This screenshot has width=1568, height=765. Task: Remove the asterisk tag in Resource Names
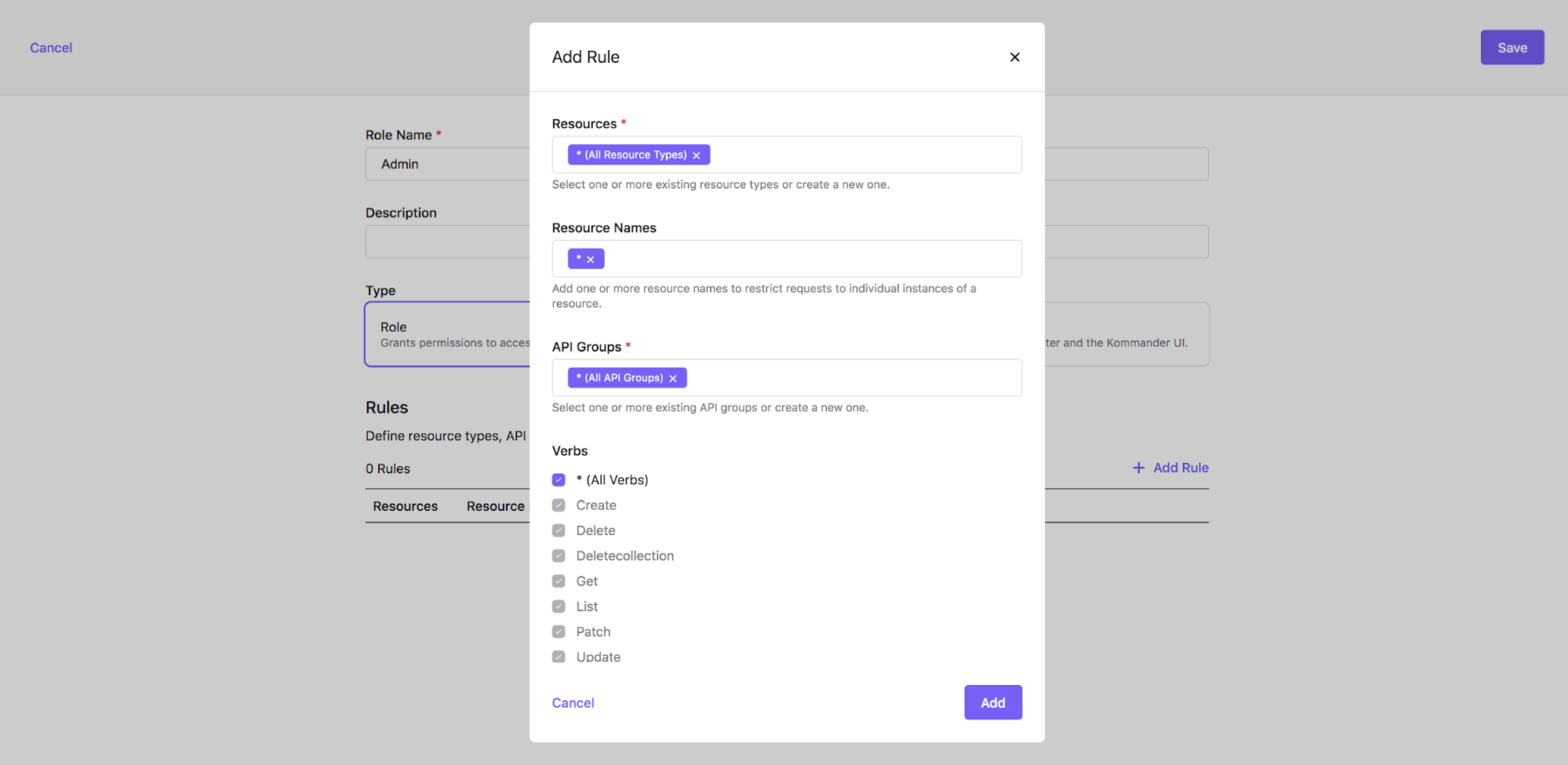591,260
